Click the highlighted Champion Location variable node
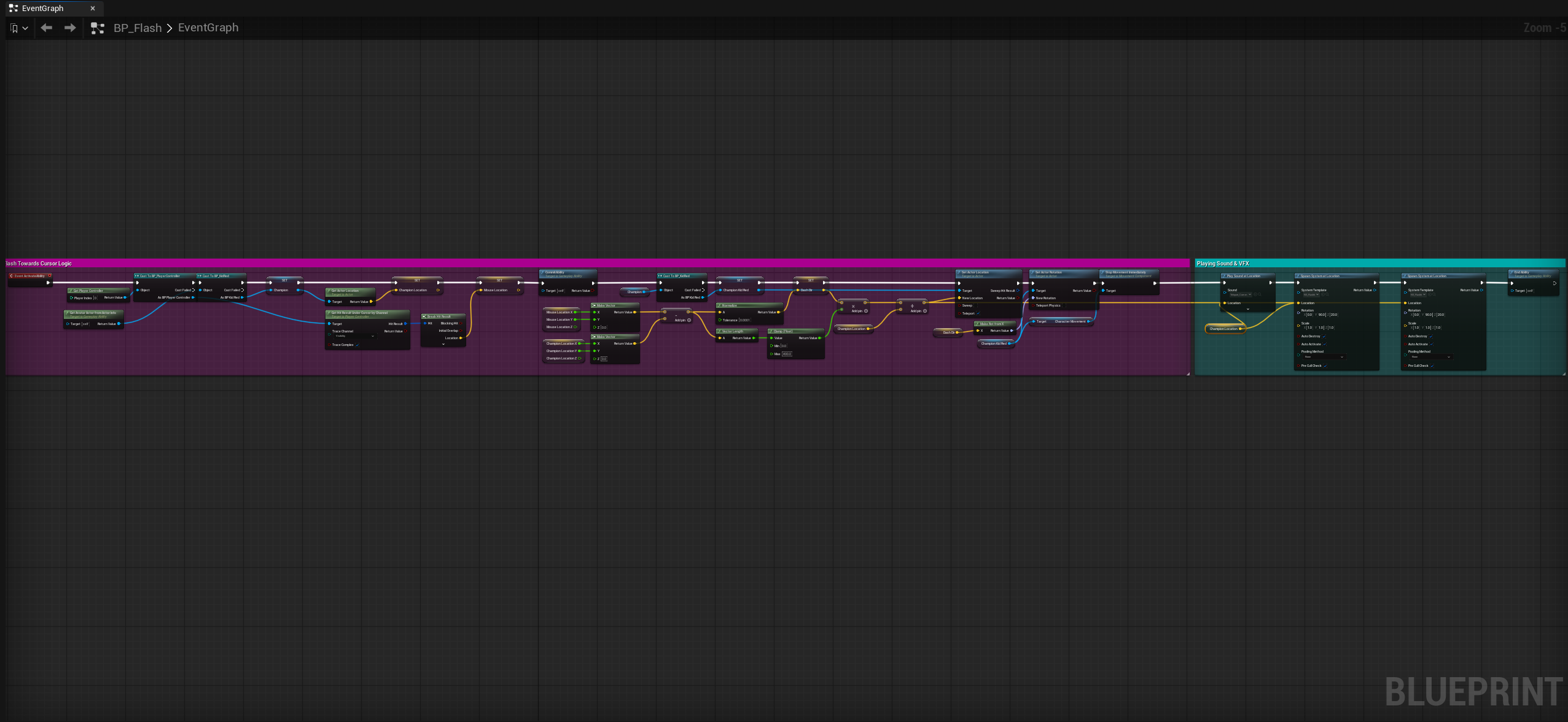 click(x=1225, y=329)
